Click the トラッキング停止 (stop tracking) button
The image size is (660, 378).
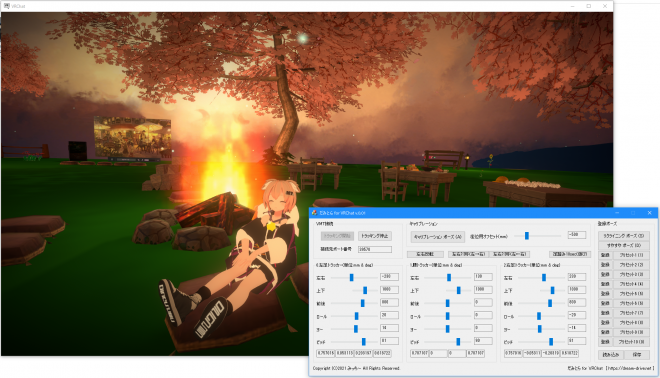[x=375, y=236]
